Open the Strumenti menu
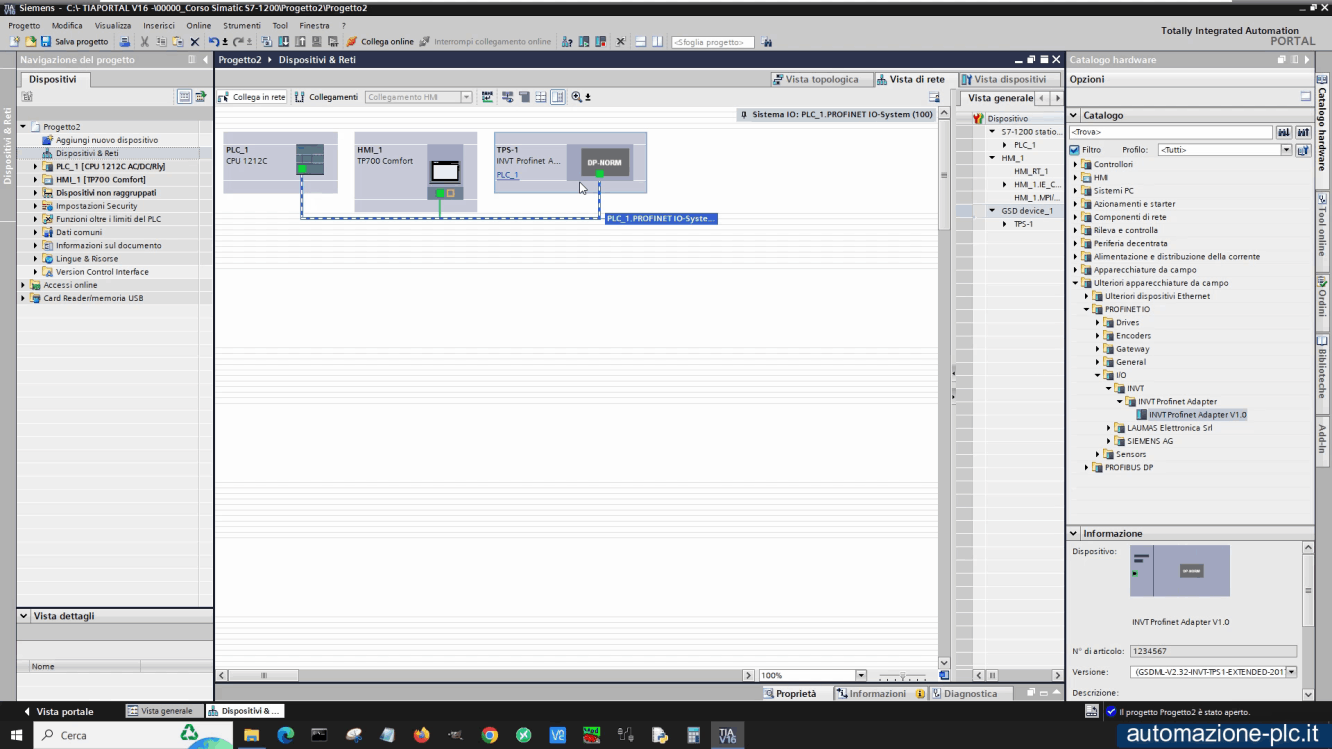1332x749 pixels. click(242, 25)
